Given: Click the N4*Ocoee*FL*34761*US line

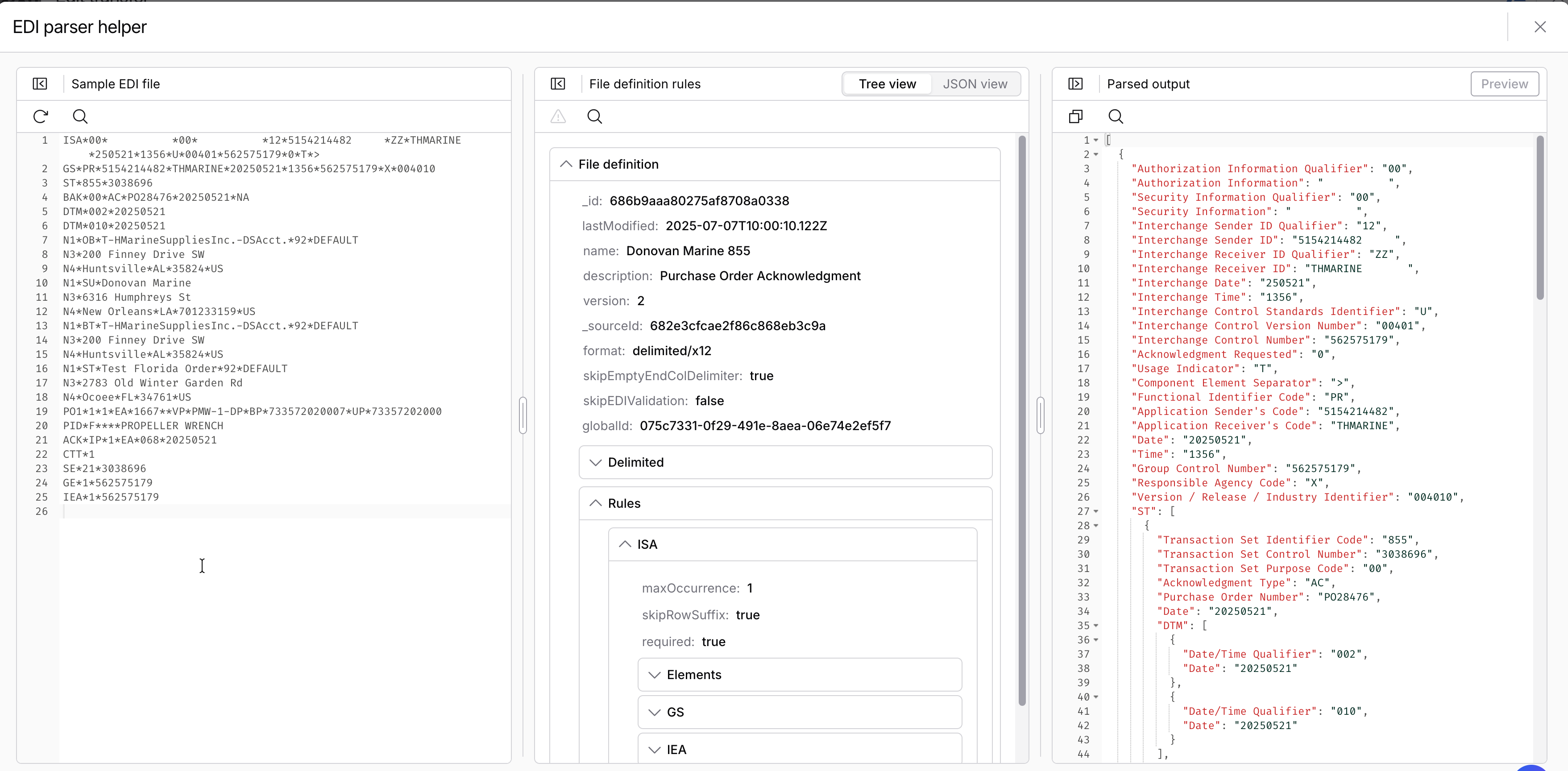Looking at the screenshot, I should point(127,398).
